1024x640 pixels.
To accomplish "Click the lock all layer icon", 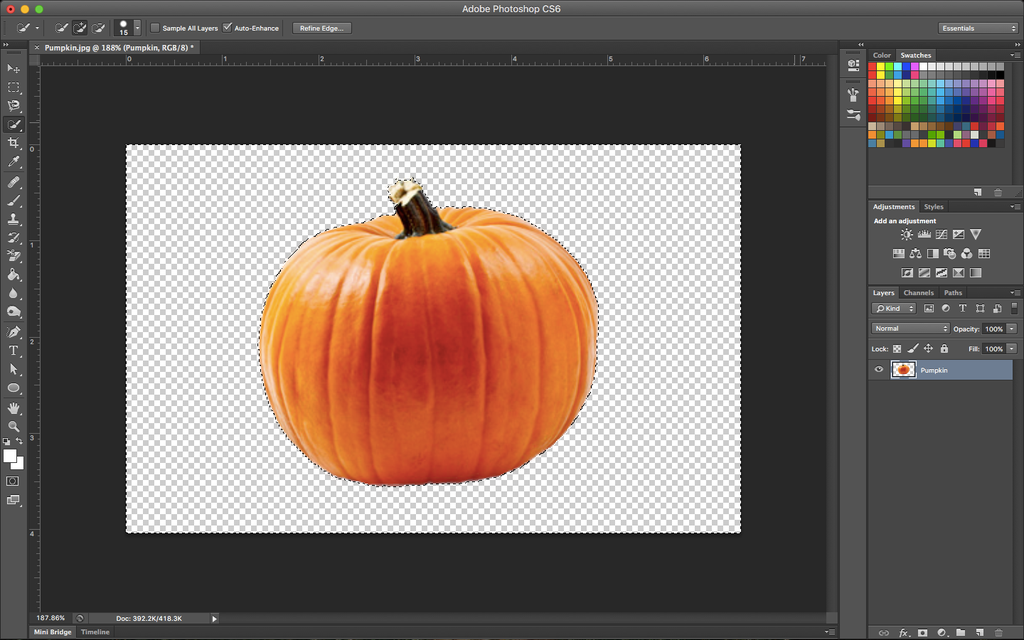I will pos(944,349).
